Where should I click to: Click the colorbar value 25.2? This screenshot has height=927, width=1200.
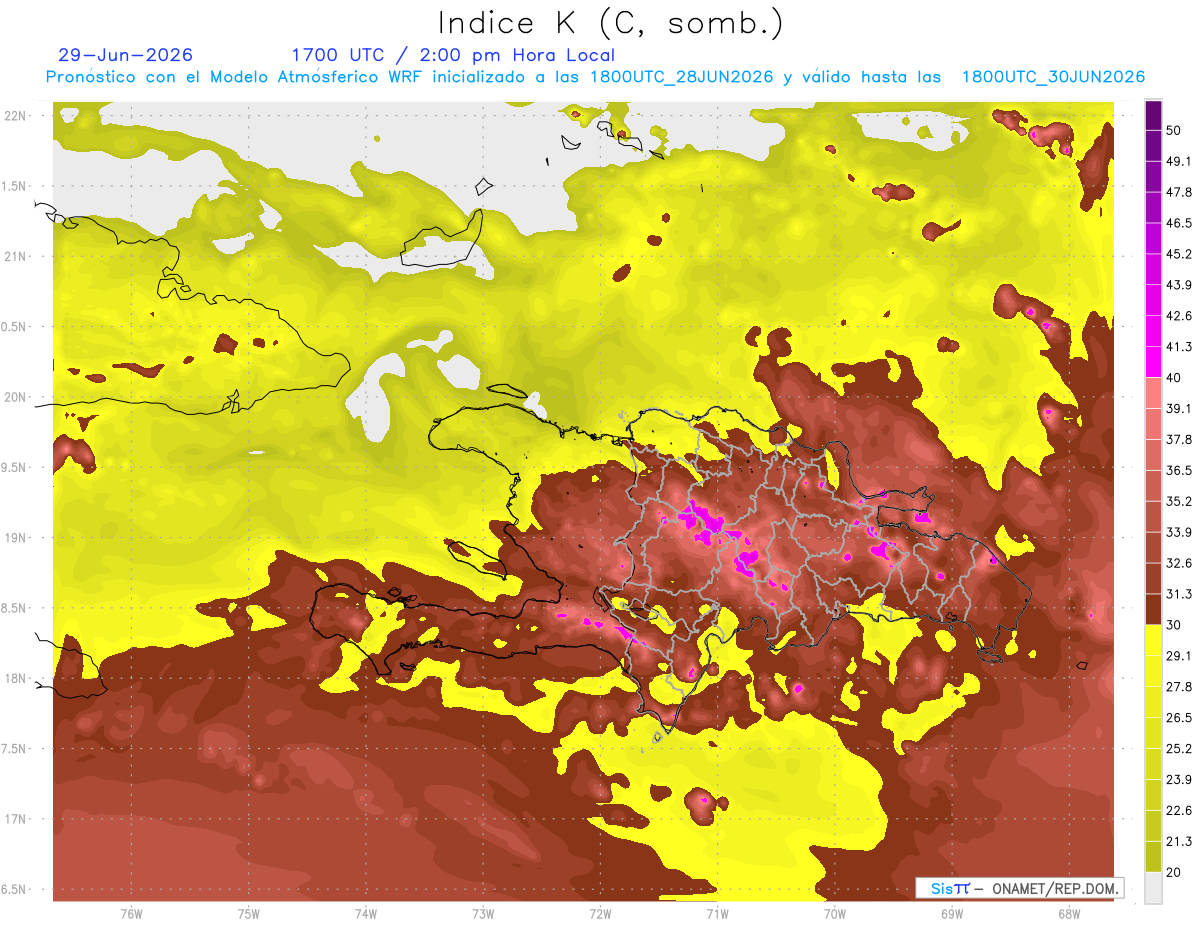(1178, 748)
